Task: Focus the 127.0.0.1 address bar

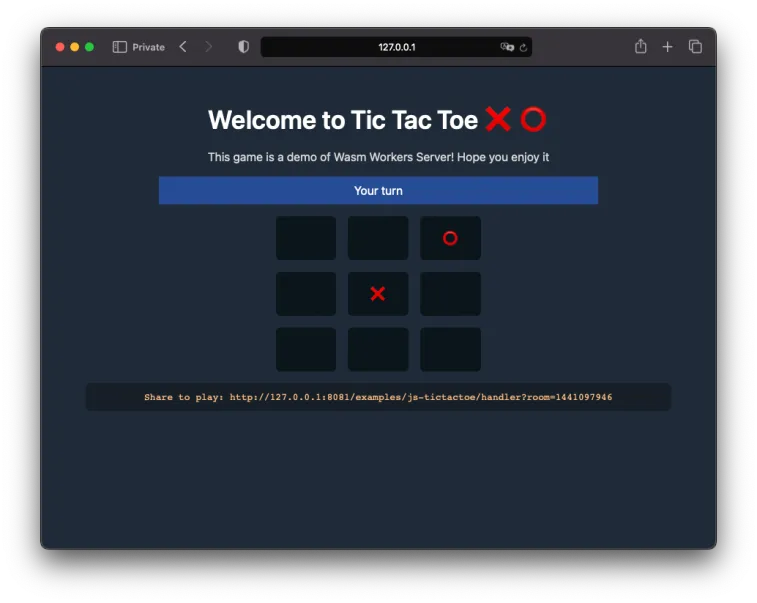Action: point(396,47)
